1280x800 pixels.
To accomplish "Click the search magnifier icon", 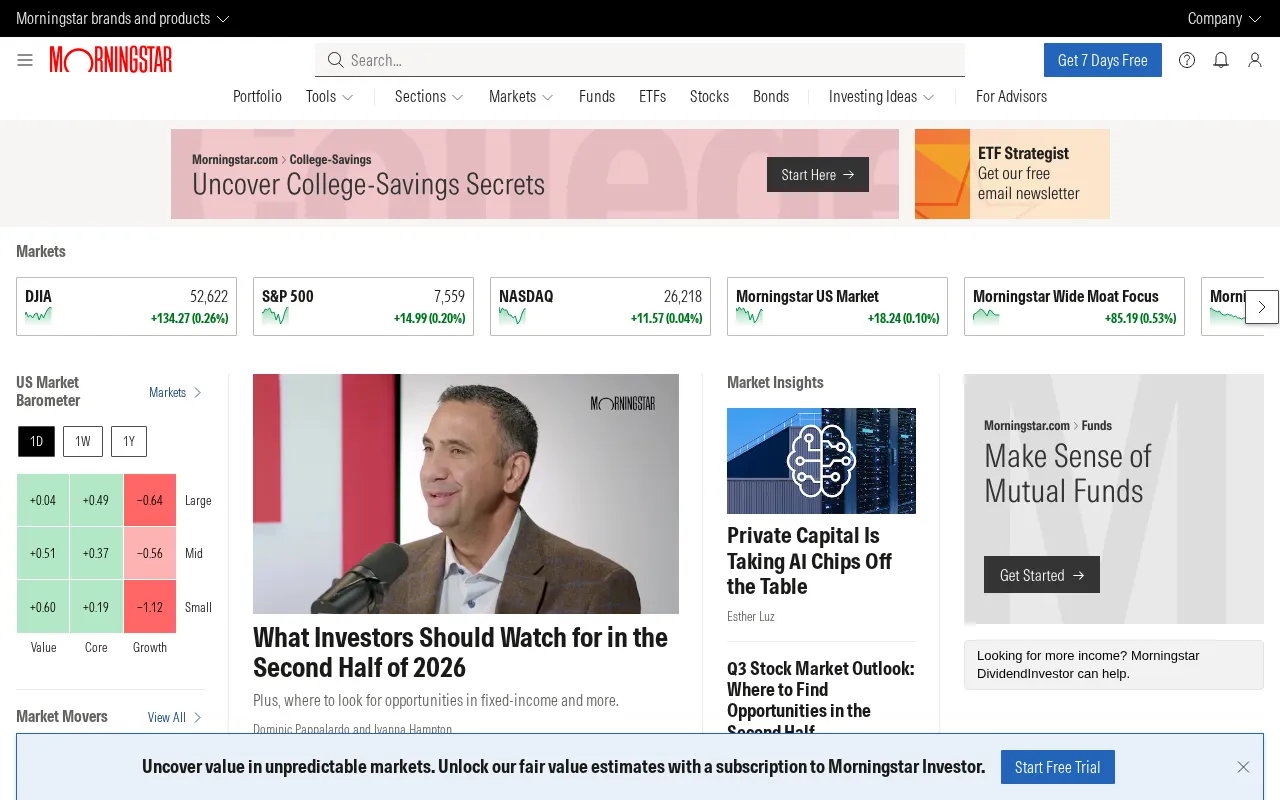I will (x=335, y=60).
